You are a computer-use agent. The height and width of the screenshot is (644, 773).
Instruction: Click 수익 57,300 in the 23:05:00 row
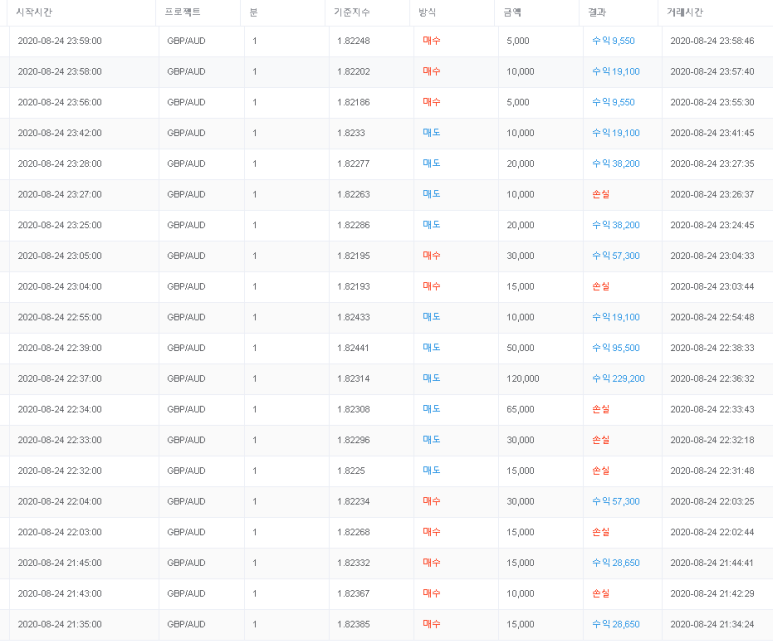click(616, 256)
